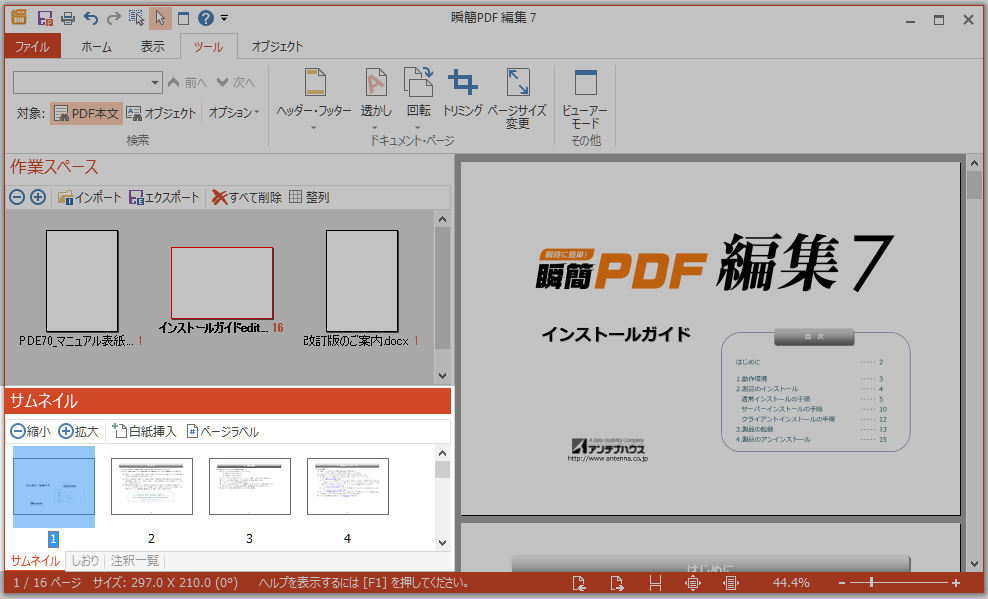Shrink workspace thumbnails with minus icon

point(17,197)
